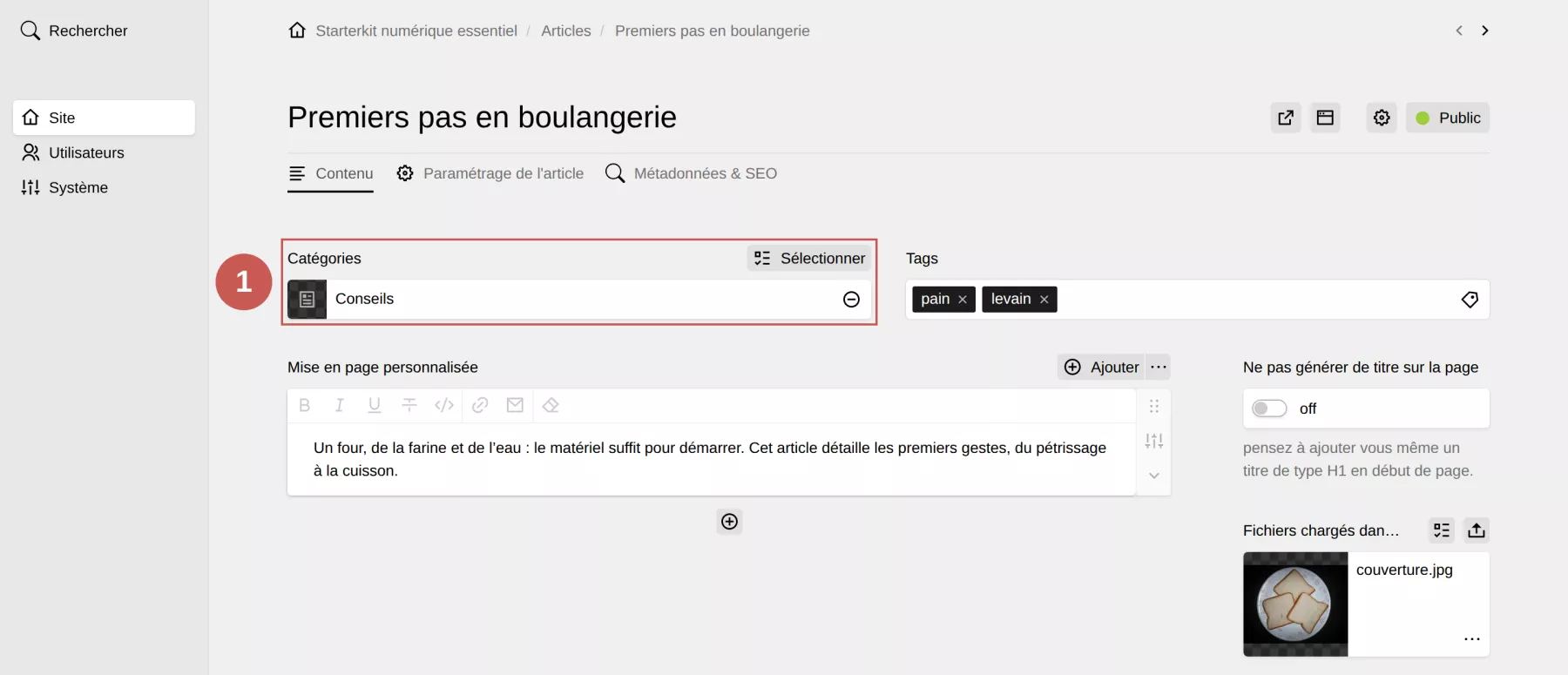This screenshot has height=675, width=1568.
Task: Open the Conseils category entry
Action: (579, 299)
